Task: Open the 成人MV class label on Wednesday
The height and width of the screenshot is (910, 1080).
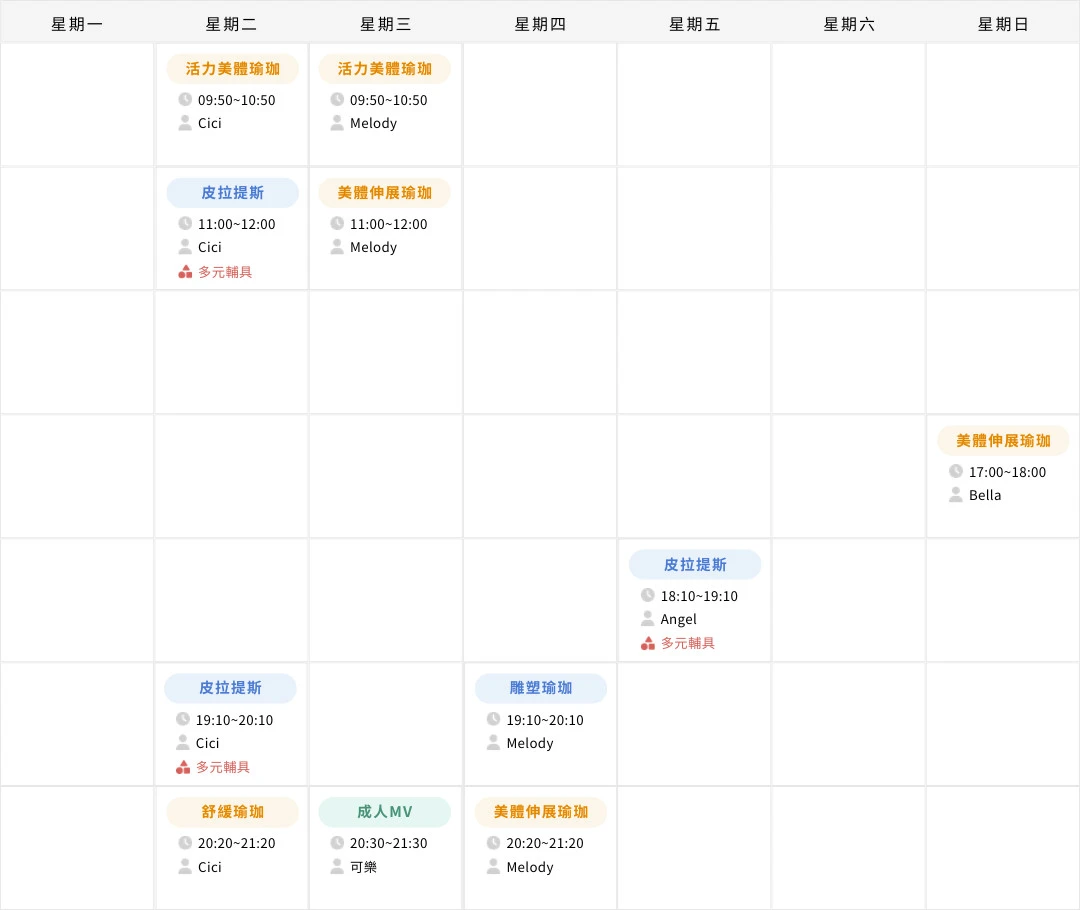Action: click(x=385, y=812)
